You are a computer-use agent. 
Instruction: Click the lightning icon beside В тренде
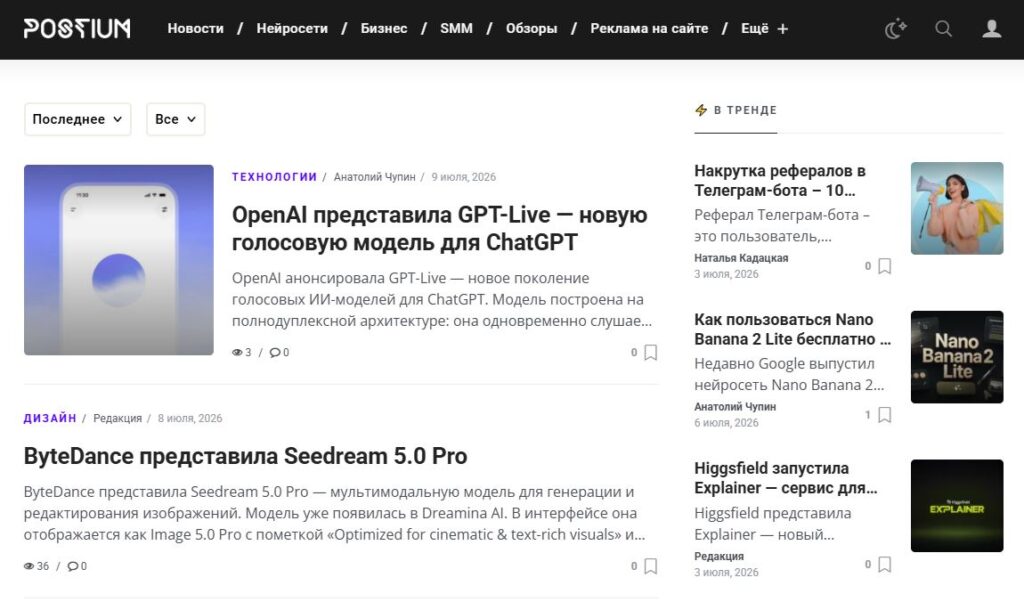[701, 110]
